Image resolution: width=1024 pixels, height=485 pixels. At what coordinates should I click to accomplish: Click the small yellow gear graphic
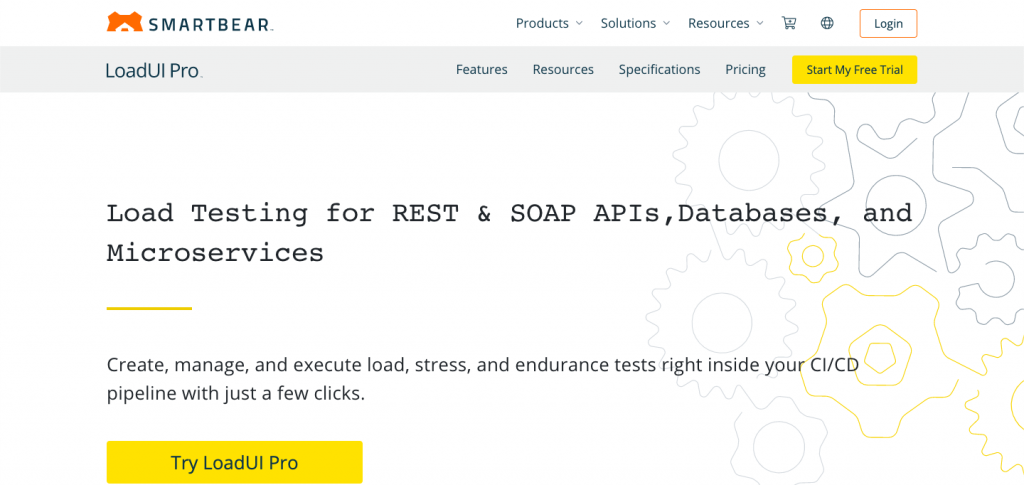(812, 257)
